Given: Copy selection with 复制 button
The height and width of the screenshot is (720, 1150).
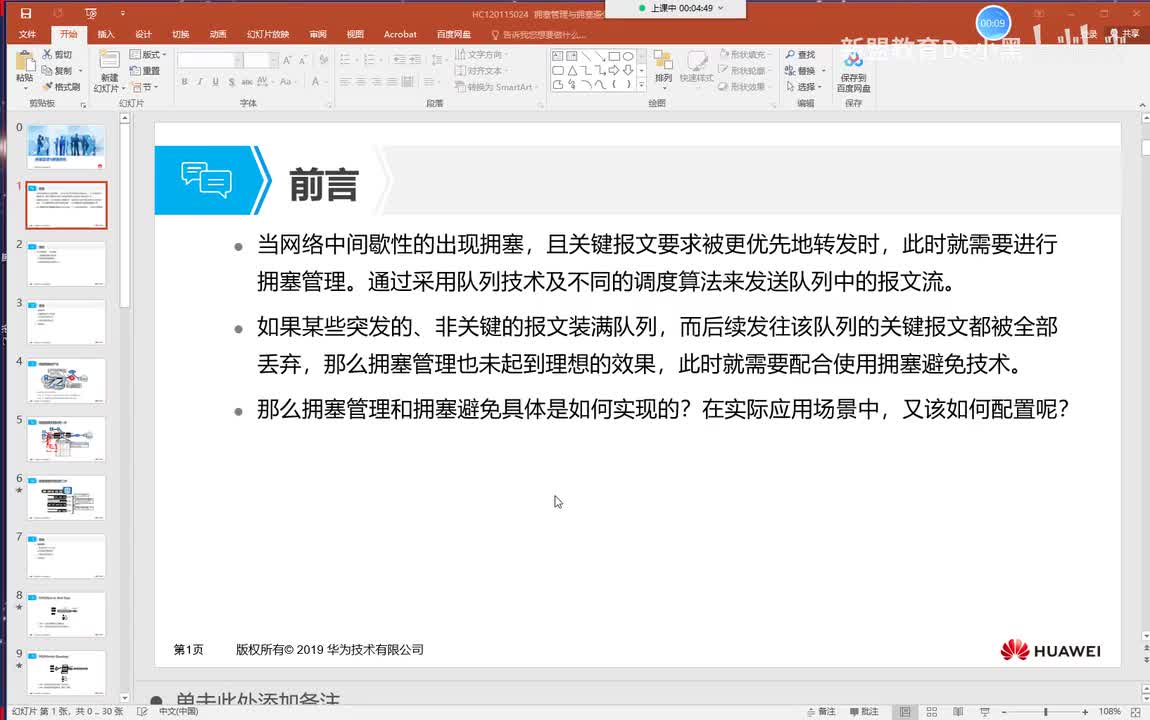Looking at the screenshot, I should tap(57, 70).
